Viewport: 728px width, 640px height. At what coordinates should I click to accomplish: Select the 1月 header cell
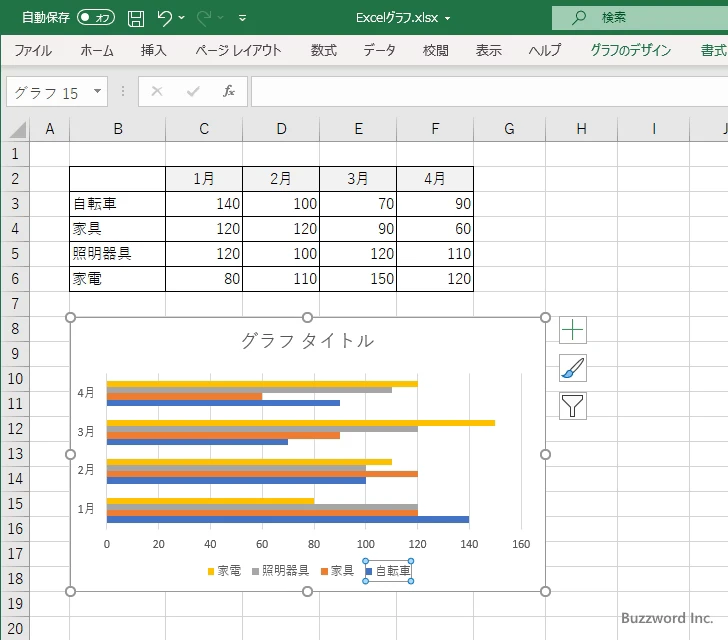click(204, 179)
